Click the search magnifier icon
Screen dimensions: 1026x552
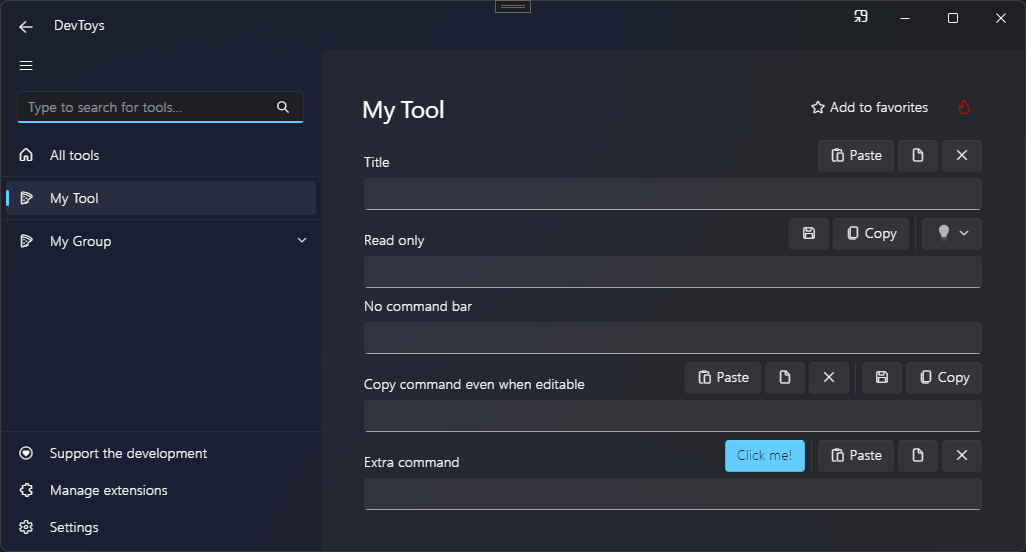(283, 107)
